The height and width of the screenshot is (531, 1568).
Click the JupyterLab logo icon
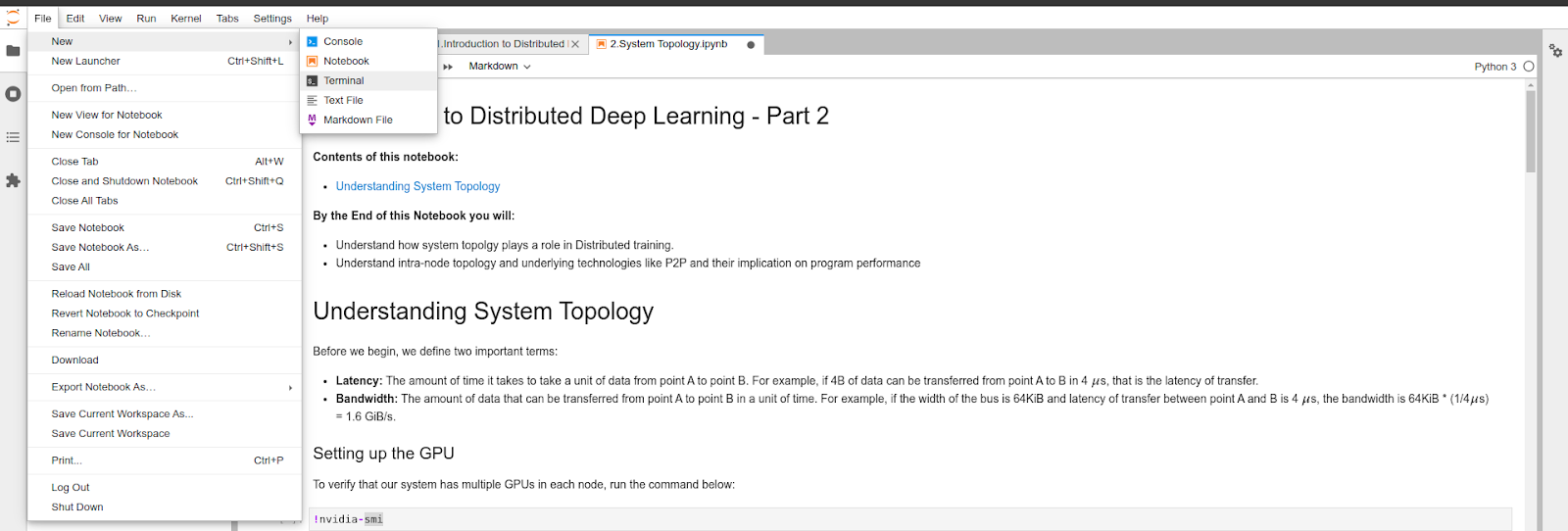click(x=13, y=18)
